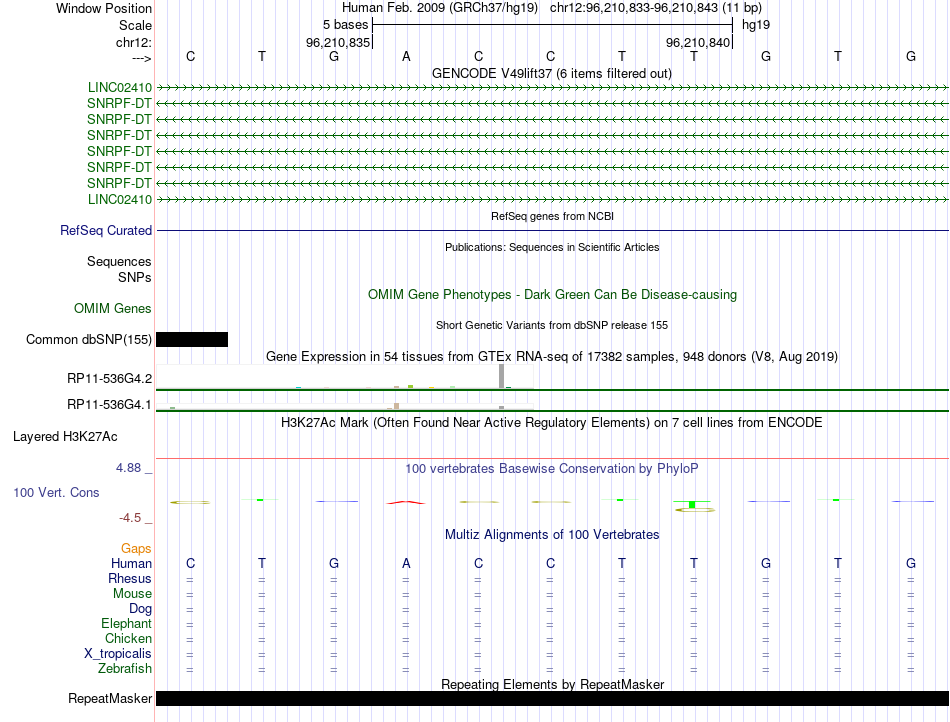Click the RefSeq Curated track label

point(106,230)
